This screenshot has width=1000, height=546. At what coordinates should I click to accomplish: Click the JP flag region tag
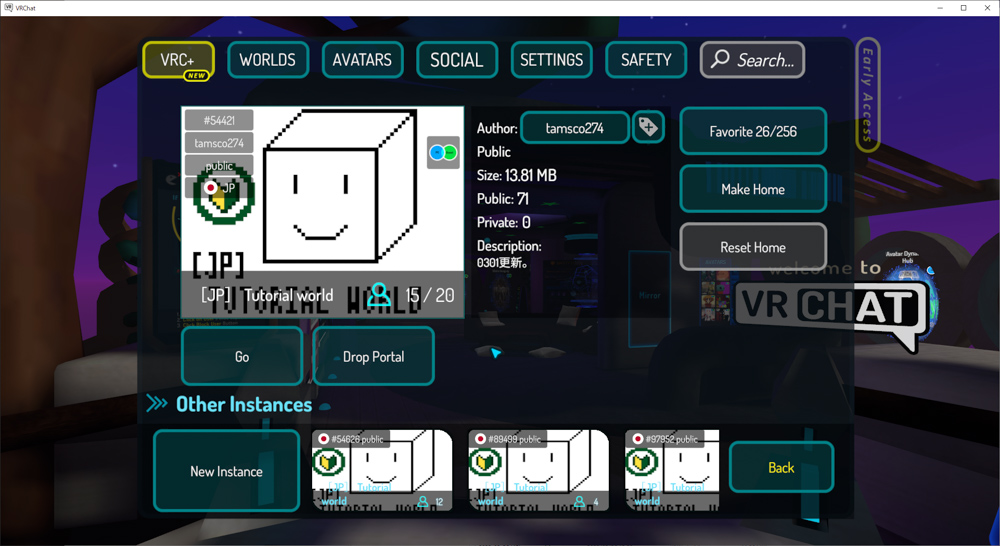pos(219,188)
